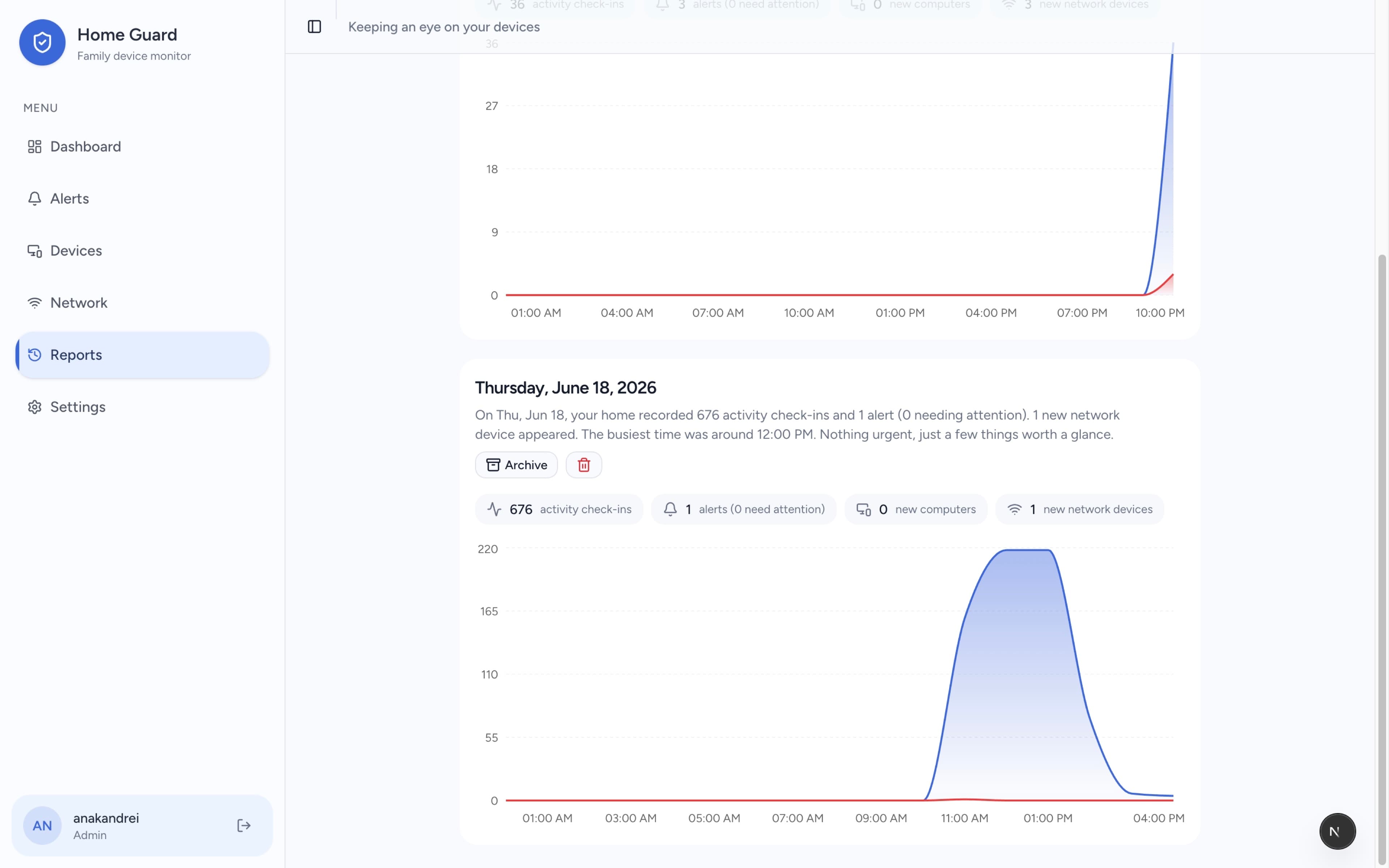
Task: Click the Network wifi icon in sidebar
Action: (34, 303)
